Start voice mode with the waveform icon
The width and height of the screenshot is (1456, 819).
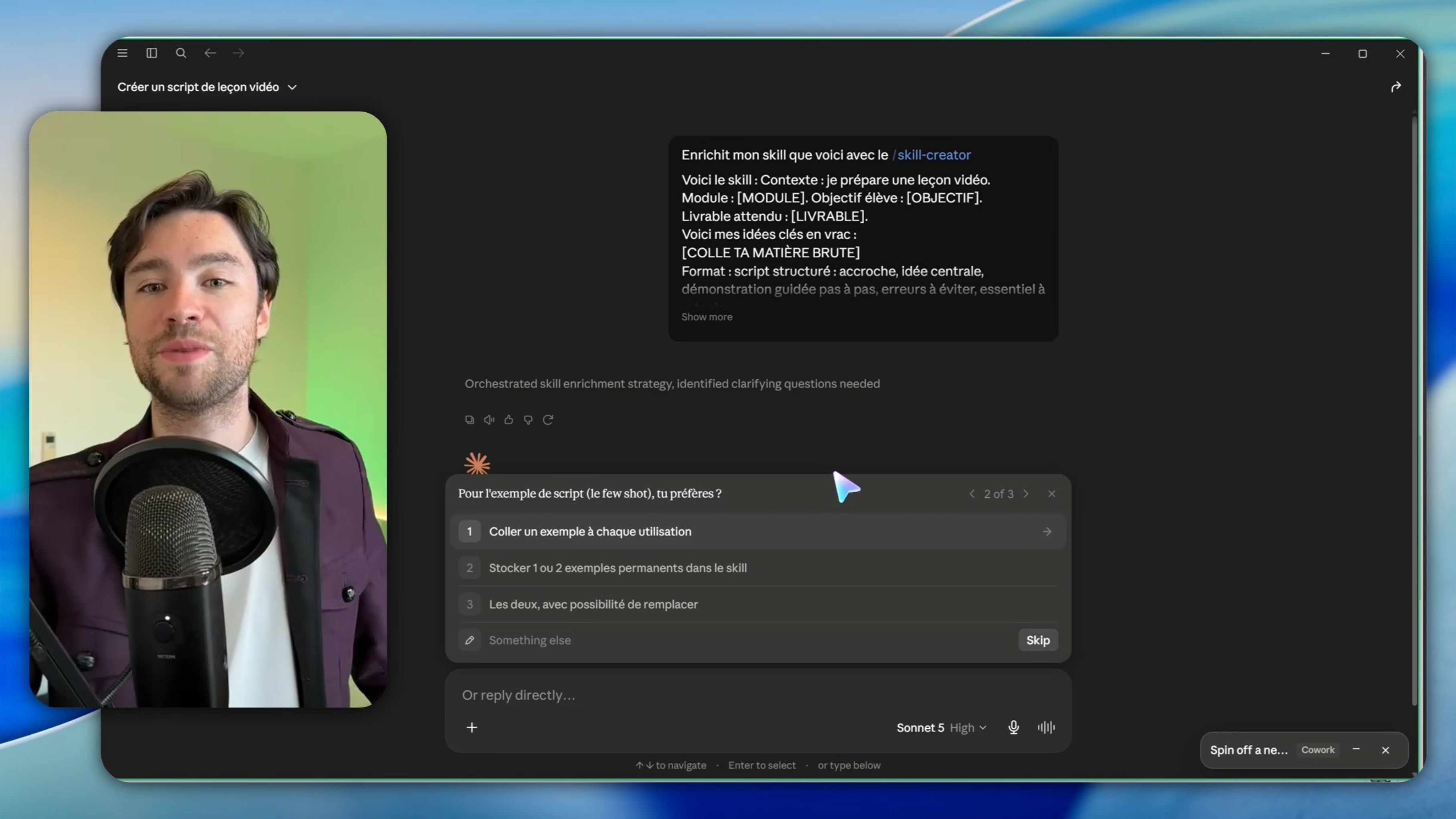pos(1046,728)
